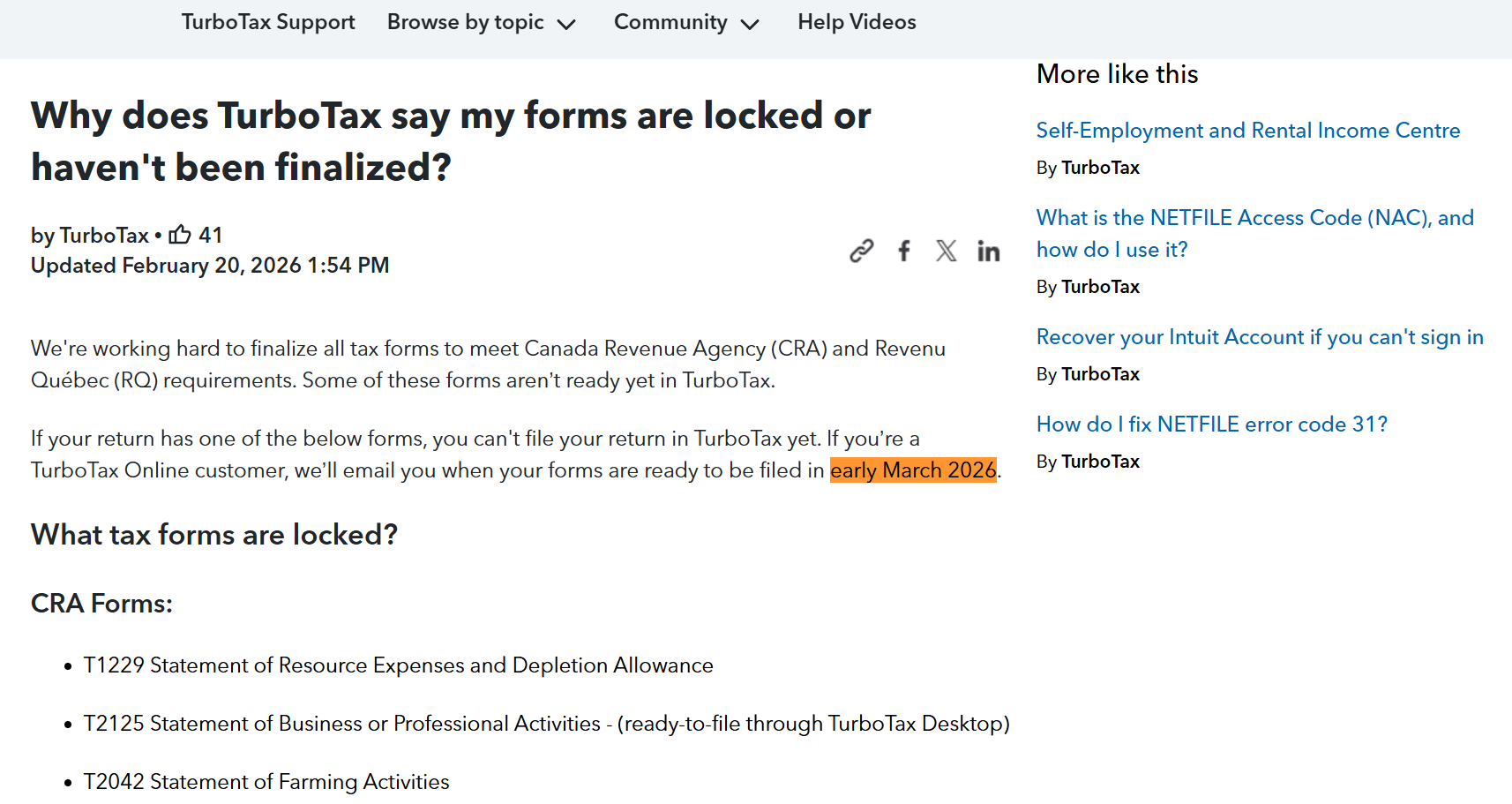This screenshot has width=1512, height=804.
Task: Share article on X
Action: click(946, 252)
